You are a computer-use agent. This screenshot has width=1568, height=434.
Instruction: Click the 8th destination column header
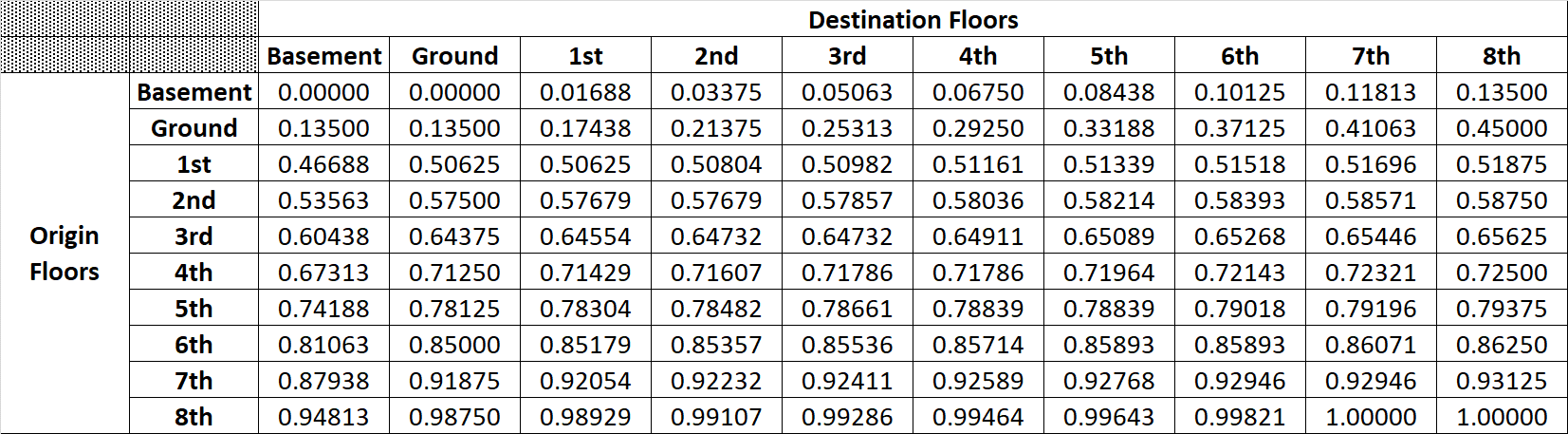(x=1501, y=56)
